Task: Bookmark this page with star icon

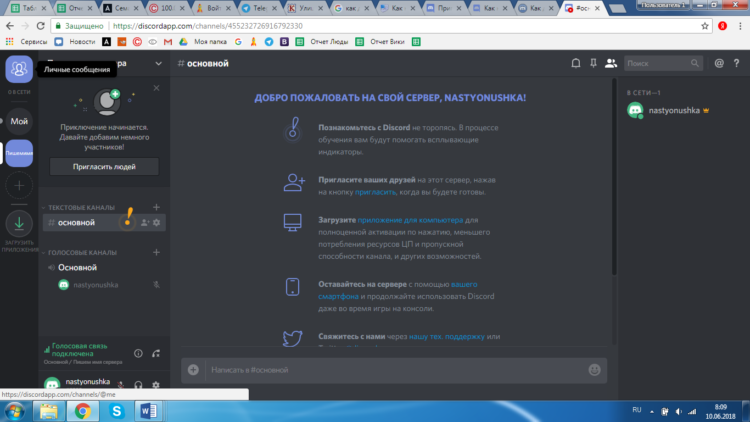Action: click(x=705, y=26)
